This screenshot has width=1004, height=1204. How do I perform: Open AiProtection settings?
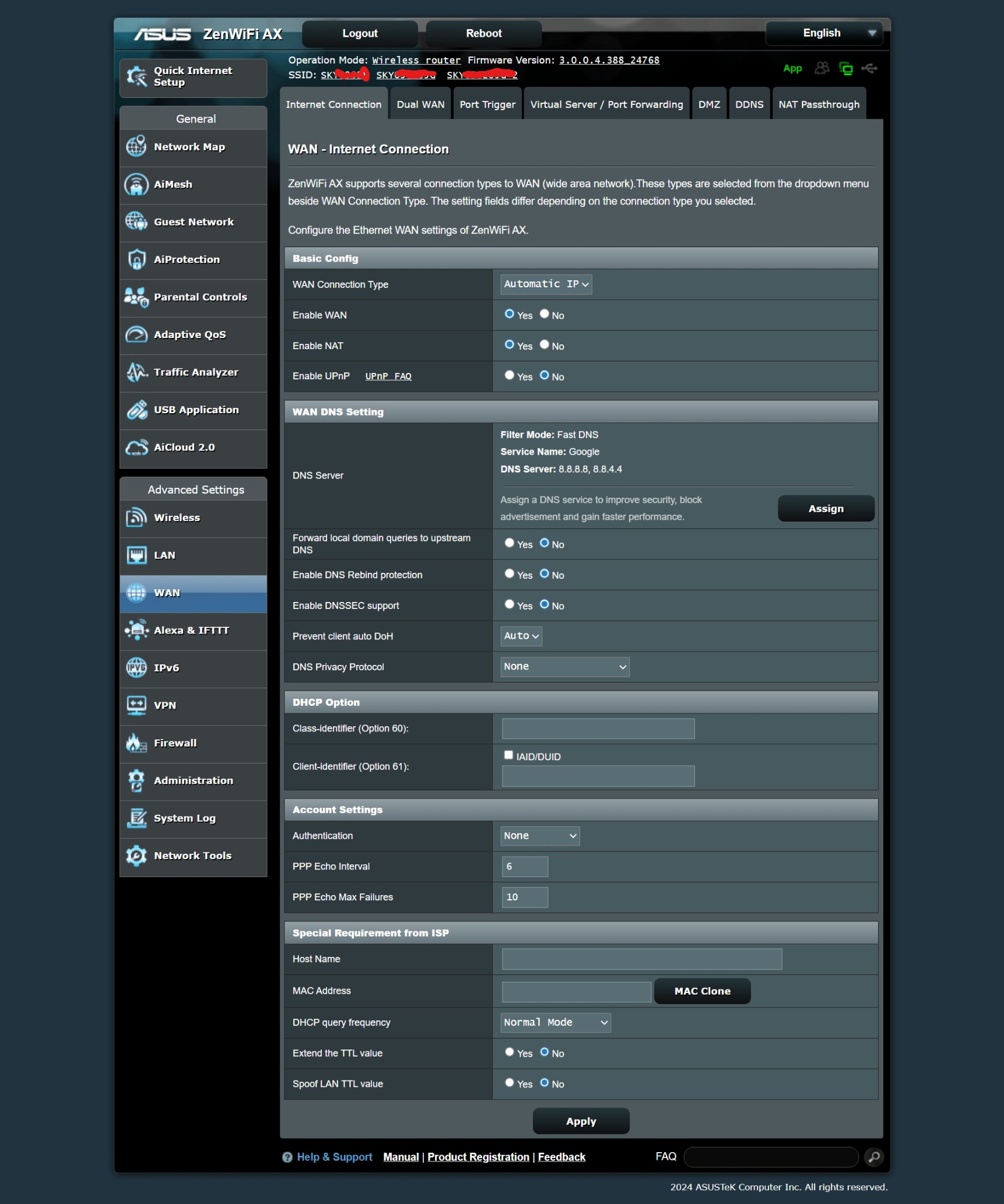[x=136, y=259]
